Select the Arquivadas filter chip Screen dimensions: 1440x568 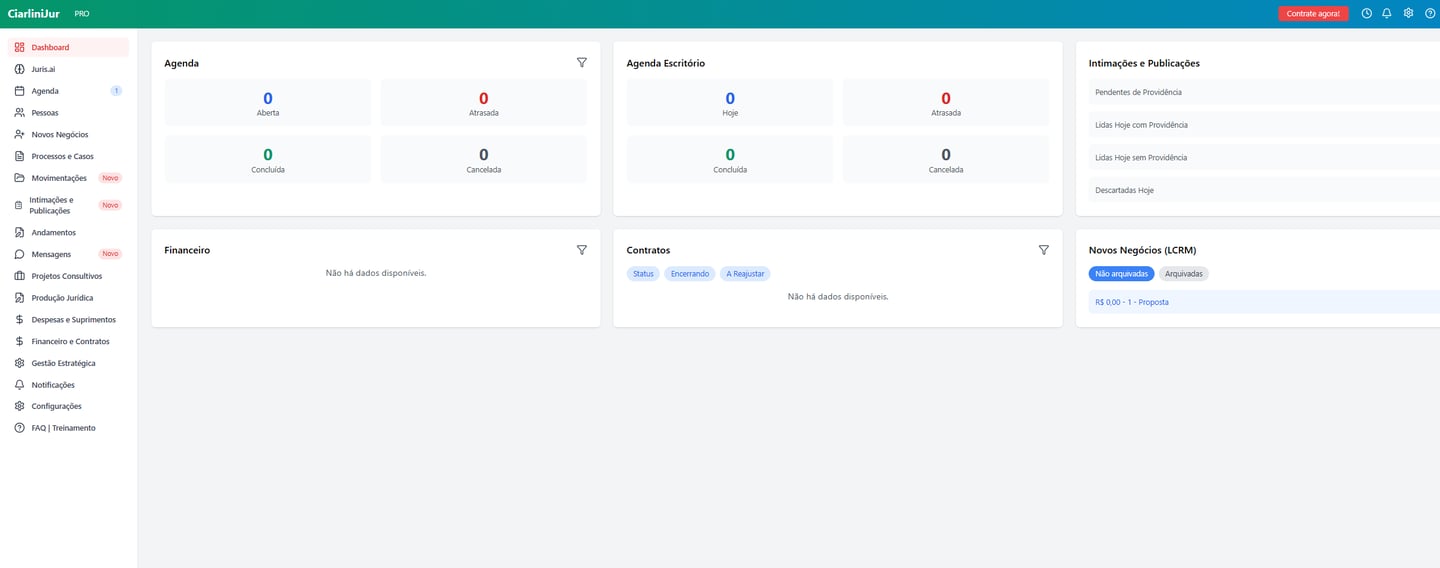1184,274
